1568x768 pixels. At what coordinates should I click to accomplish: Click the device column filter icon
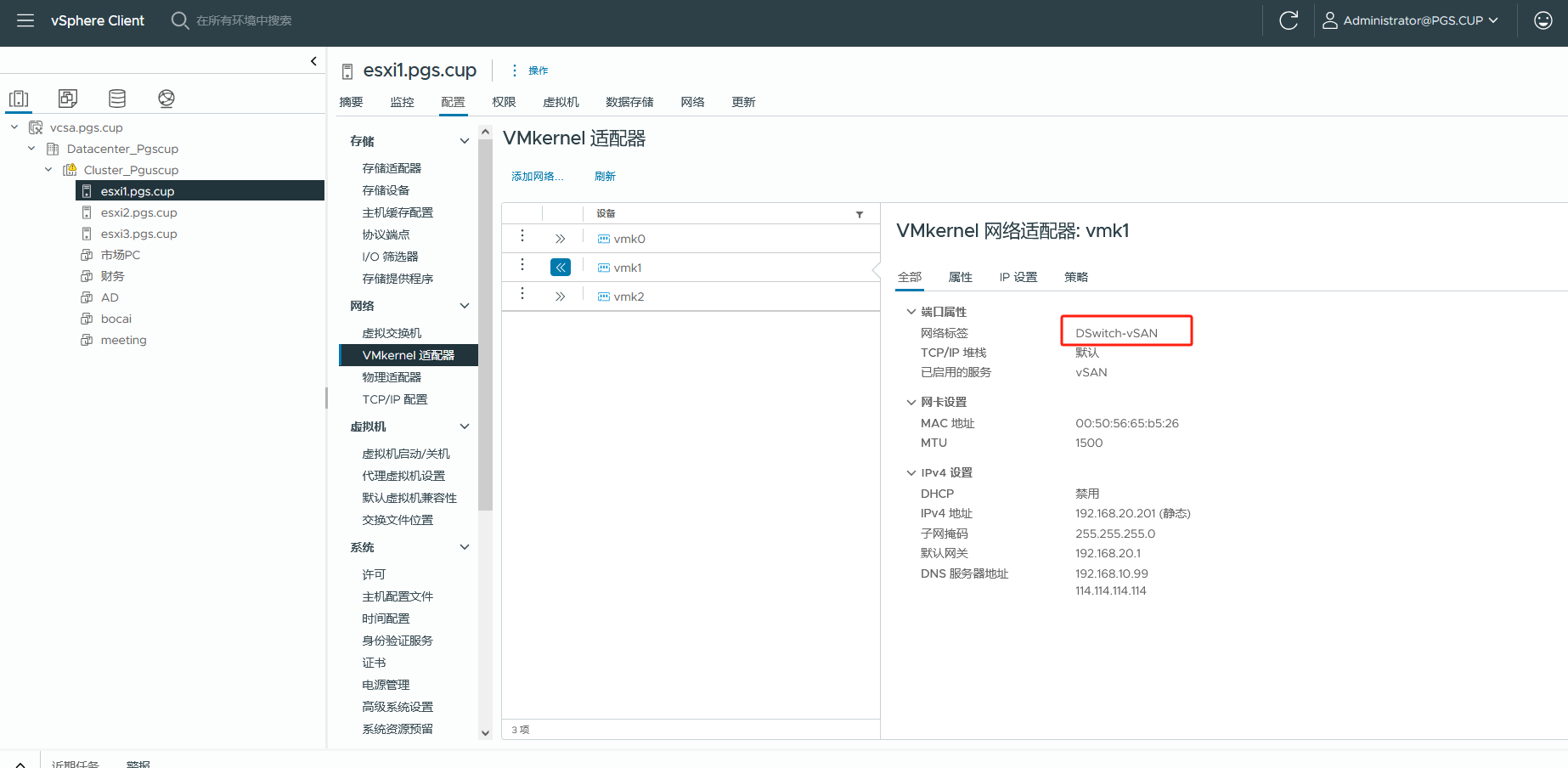click(860, 214)
